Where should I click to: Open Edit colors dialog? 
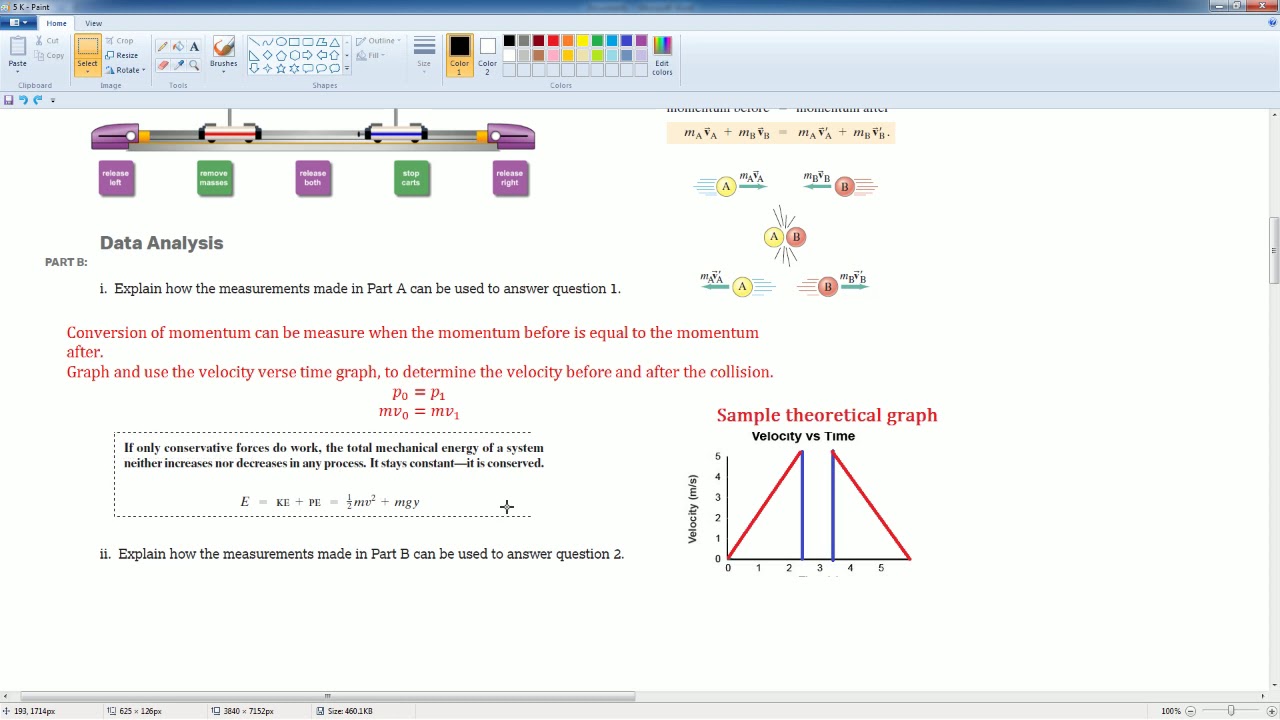point(662,55)
